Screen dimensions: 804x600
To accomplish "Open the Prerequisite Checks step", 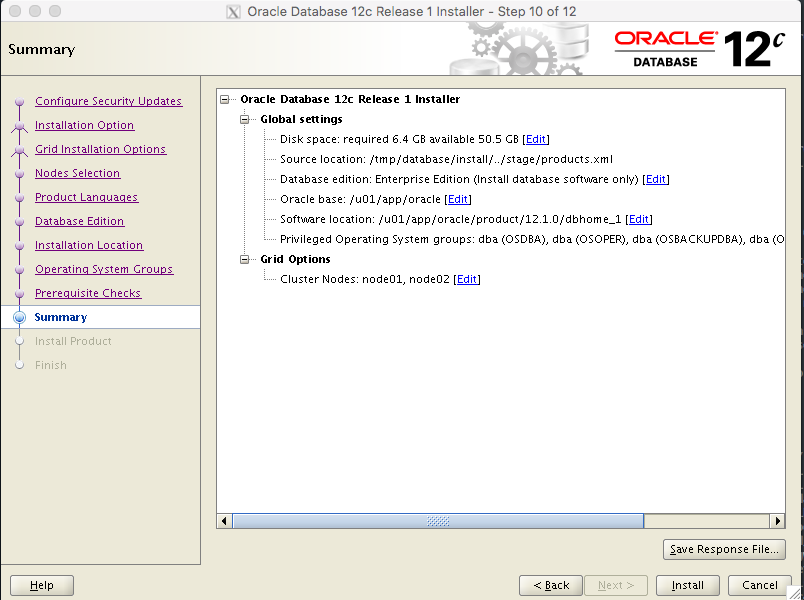I will tap(88, 293).
